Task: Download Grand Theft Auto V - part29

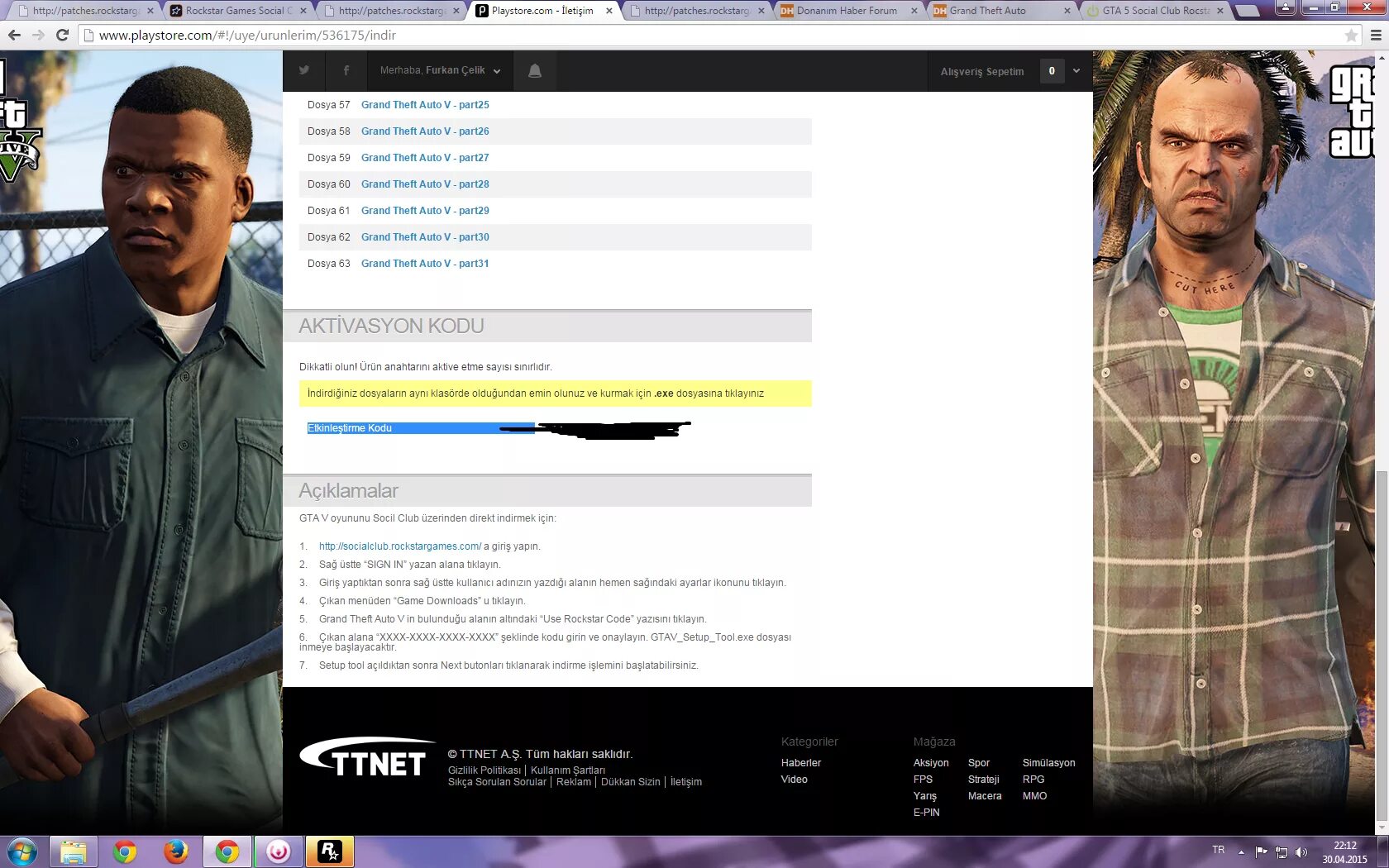Action: coord(425,211)
